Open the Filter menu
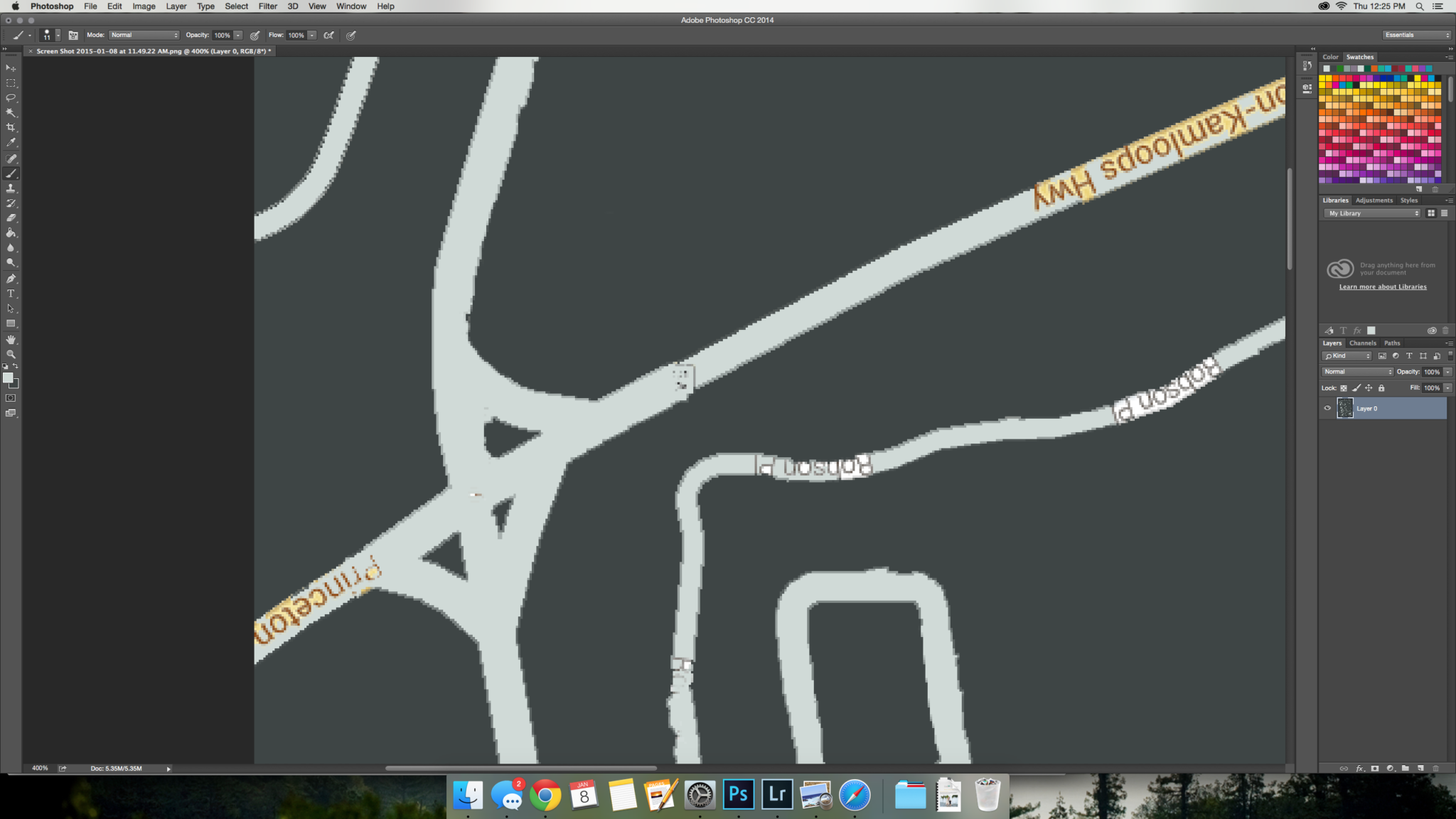The width and height of the screenshot is (1456, 819). point(268,6)
